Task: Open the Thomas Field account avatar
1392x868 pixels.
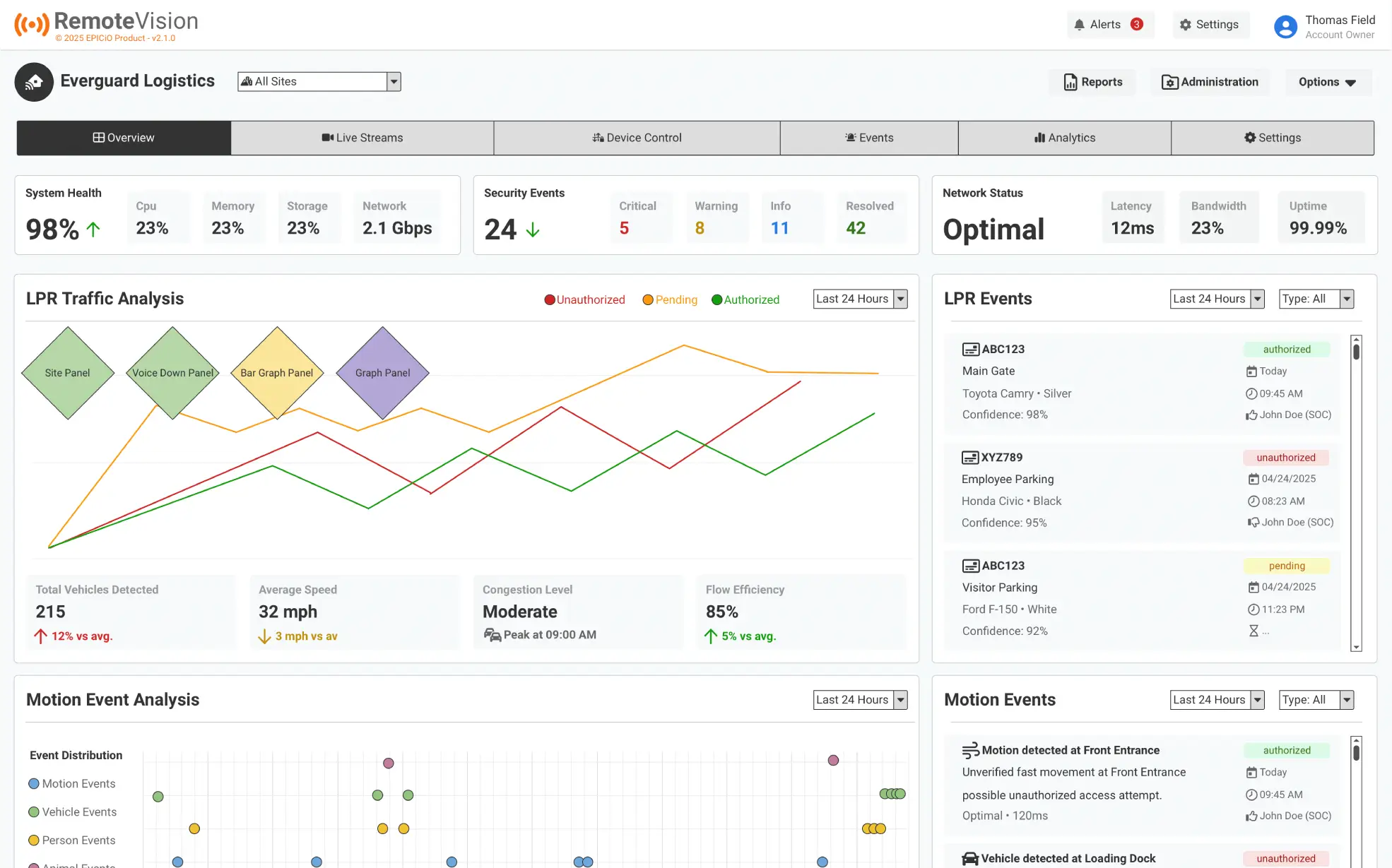Action: [x=1286, y=26]
